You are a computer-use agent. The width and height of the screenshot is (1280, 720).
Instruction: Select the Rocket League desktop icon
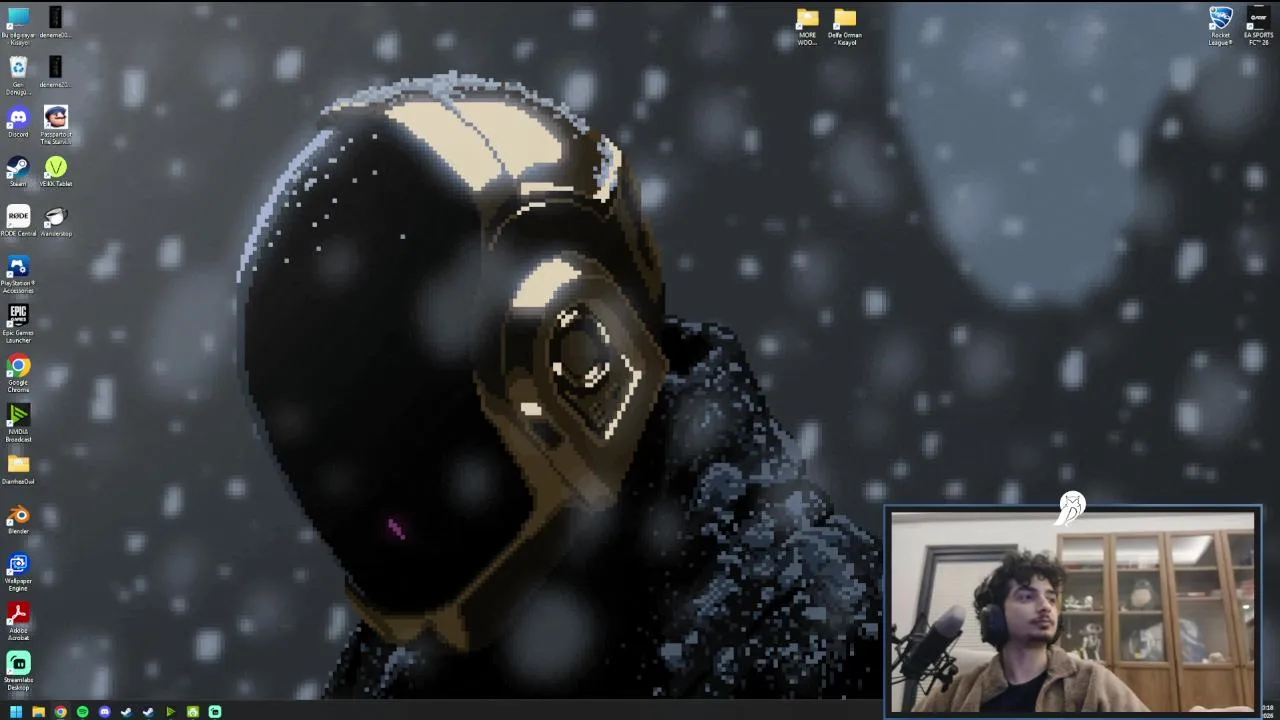pyautogui.click(x=1221, y=18)
